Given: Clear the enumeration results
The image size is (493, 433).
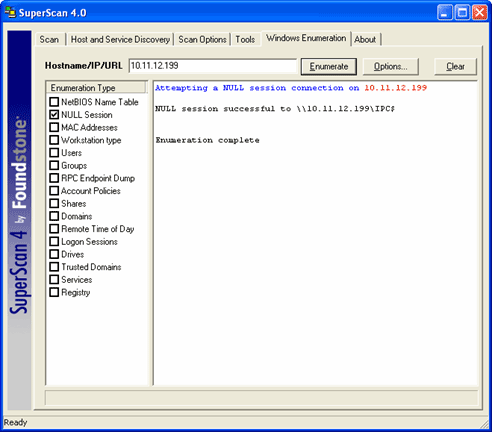Looking at the screenshot, I should click(x=455, y=66).
